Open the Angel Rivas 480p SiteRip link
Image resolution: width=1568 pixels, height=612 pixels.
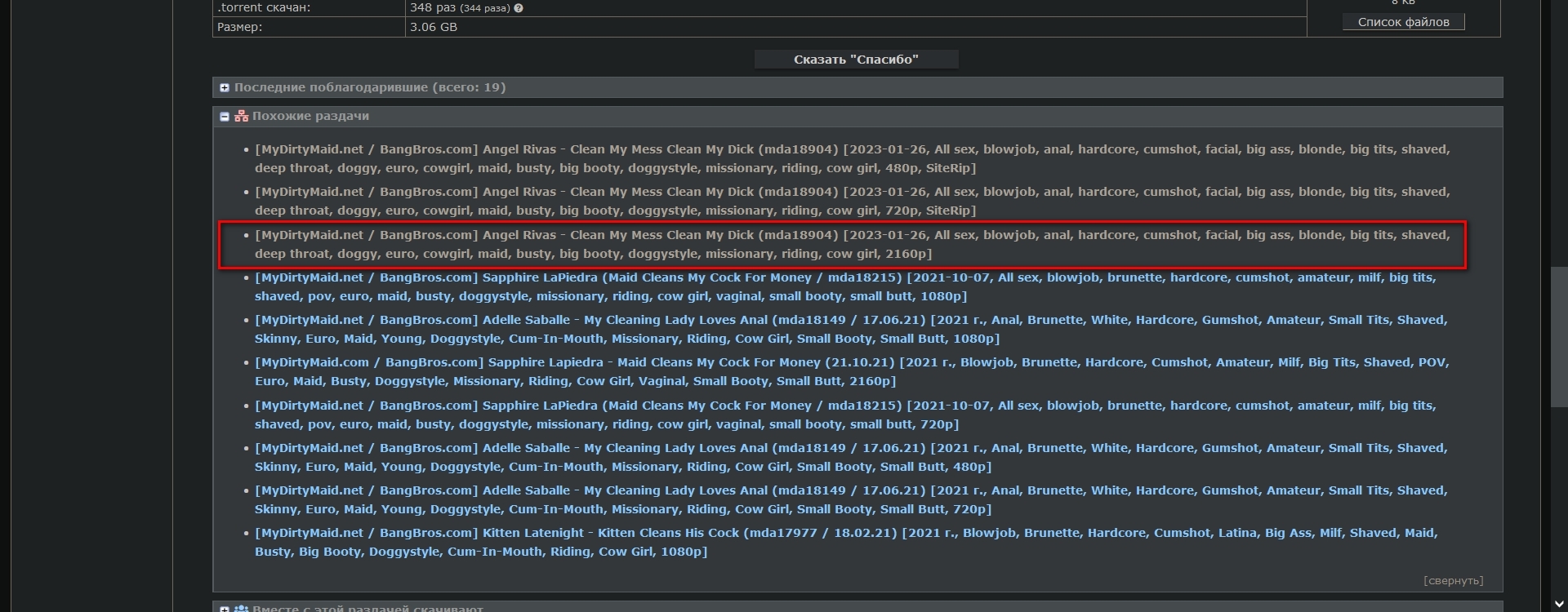852,159
